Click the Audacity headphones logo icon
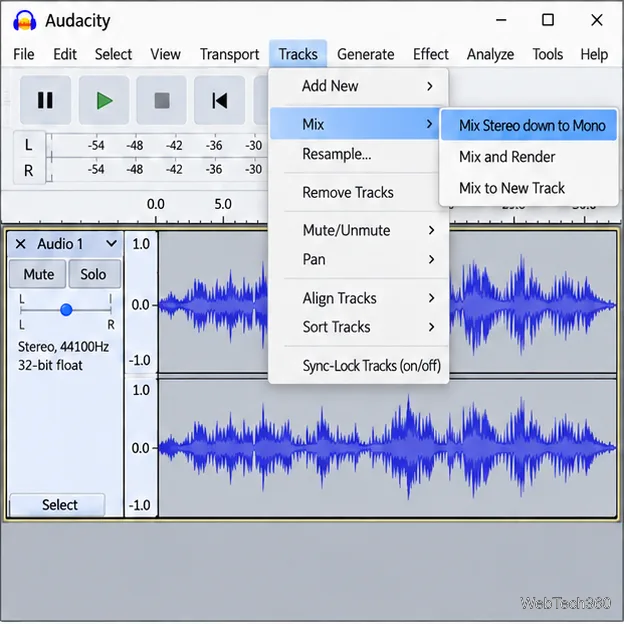This screenshot has height=624, width=624. pyautogui.click(x=25, y=21)
